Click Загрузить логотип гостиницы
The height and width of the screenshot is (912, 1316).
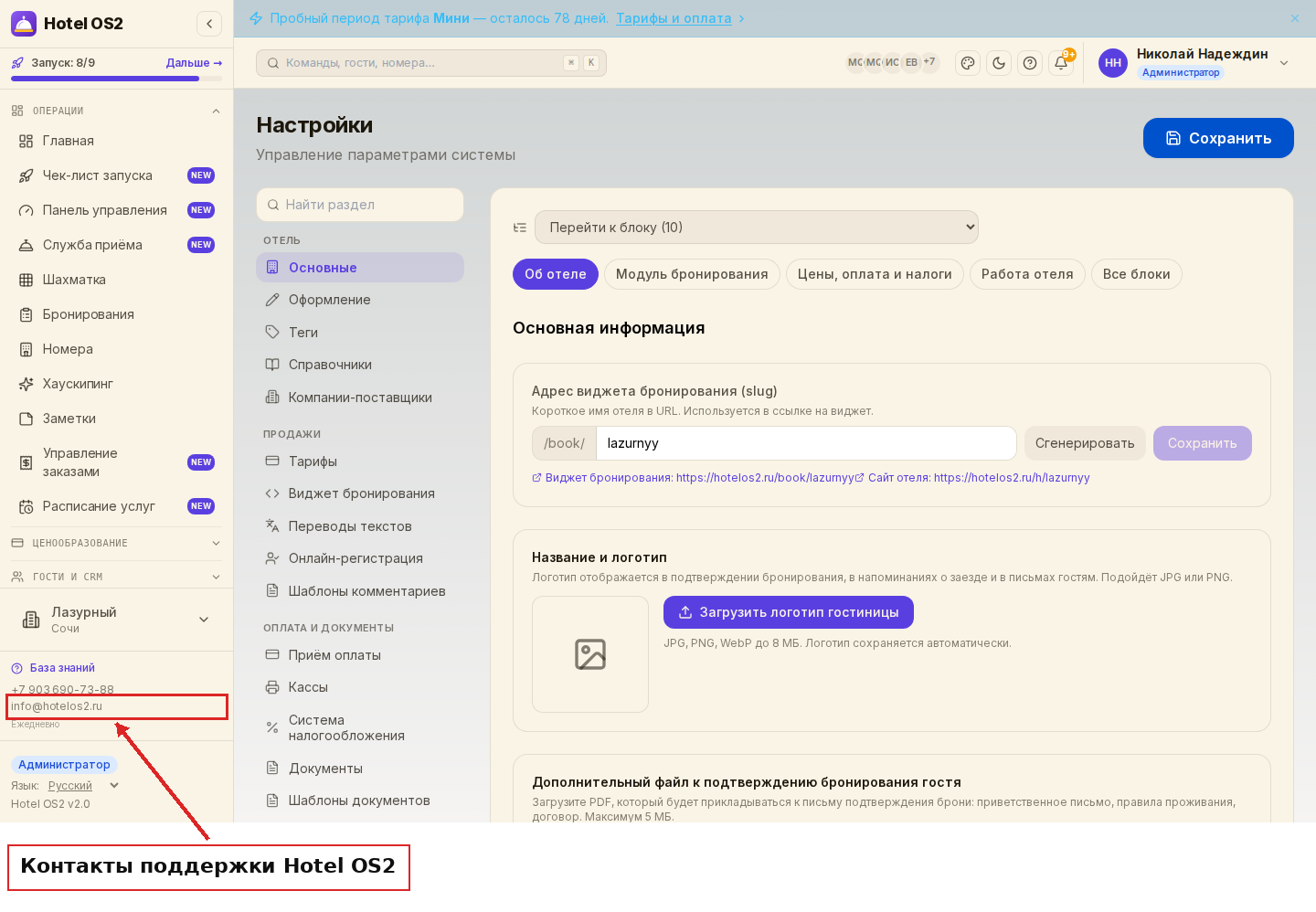[x=789, y=612]
